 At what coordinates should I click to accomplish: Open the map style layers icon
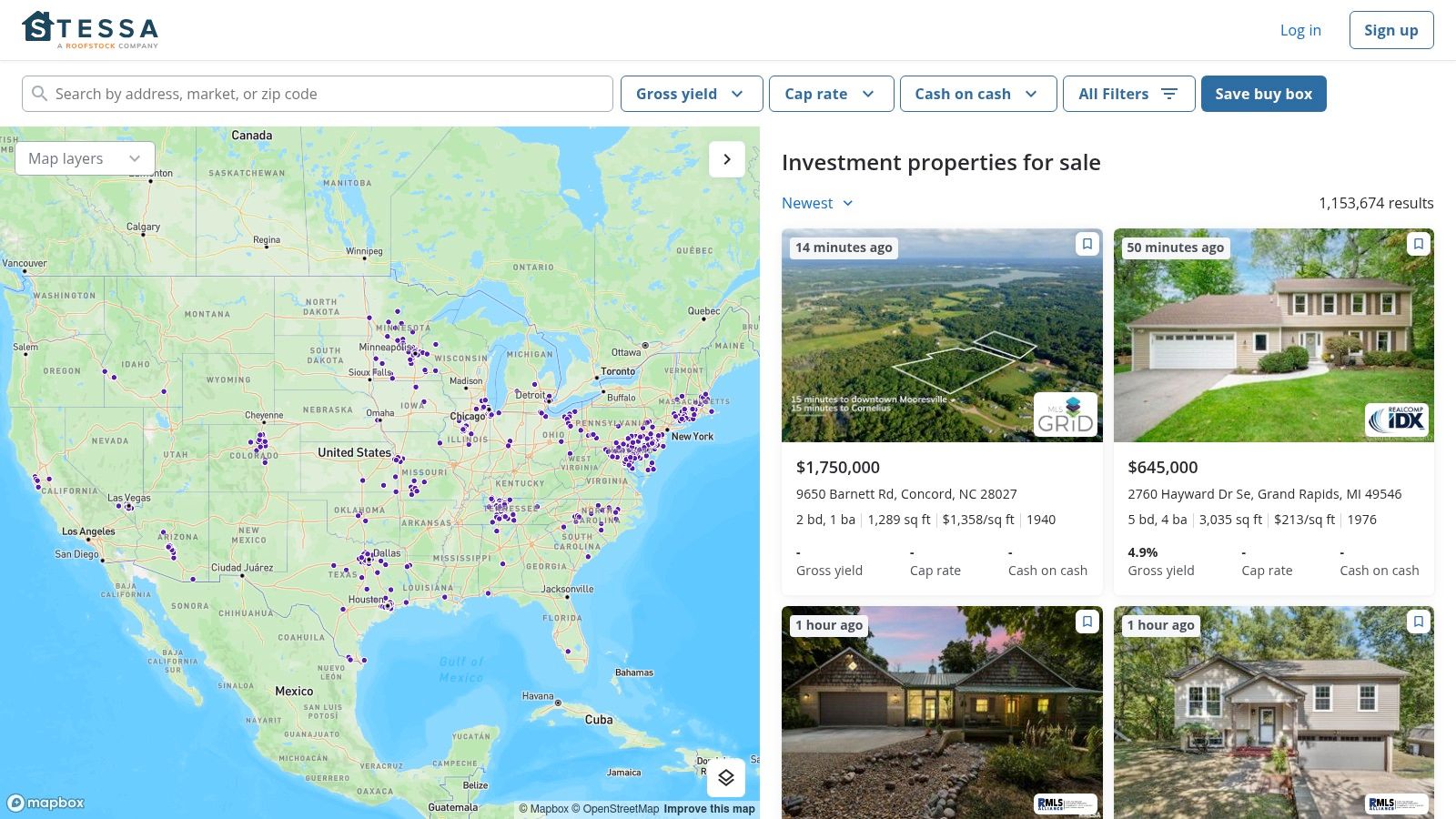click(x=725, y=777)
